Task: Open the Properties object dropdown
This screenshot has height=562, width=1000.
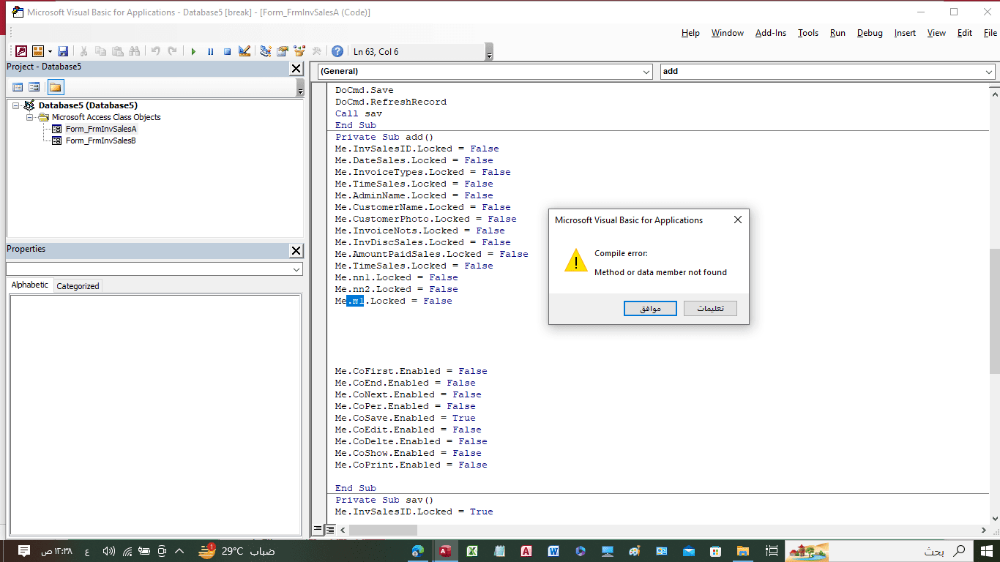Action: [x=296, y=270]
